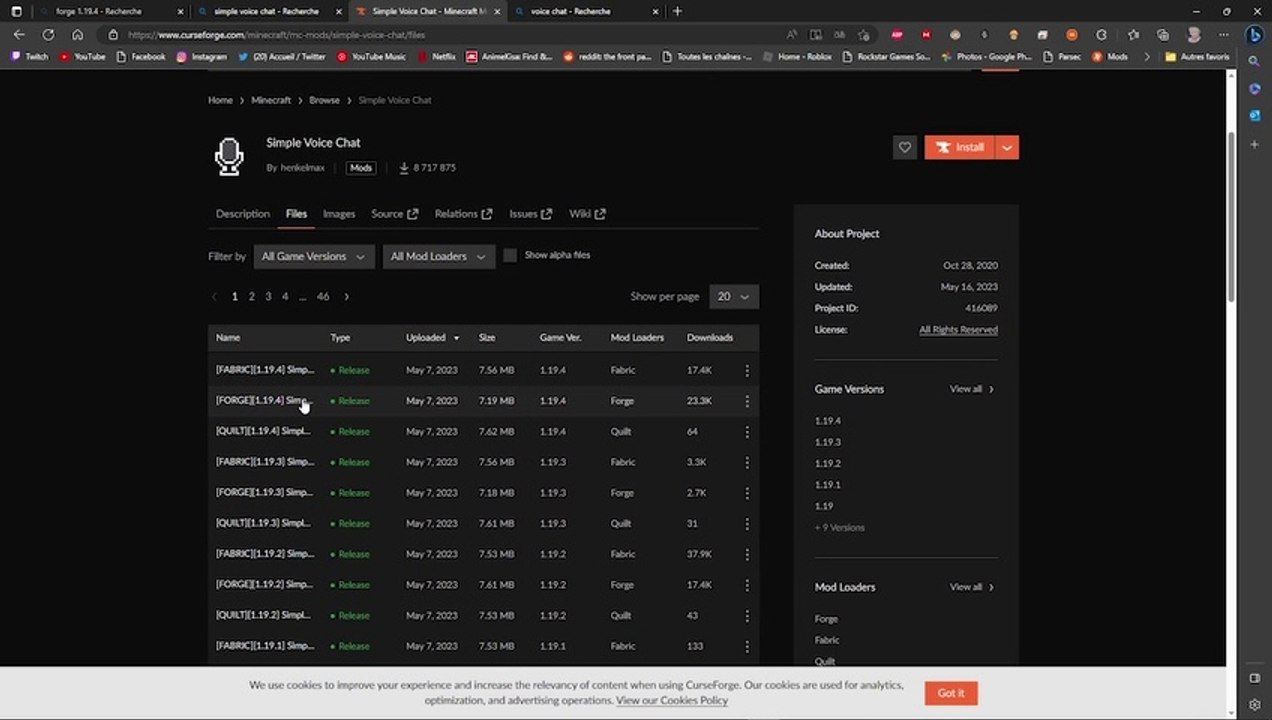Open Issues tab

click(x=530, y=214)
